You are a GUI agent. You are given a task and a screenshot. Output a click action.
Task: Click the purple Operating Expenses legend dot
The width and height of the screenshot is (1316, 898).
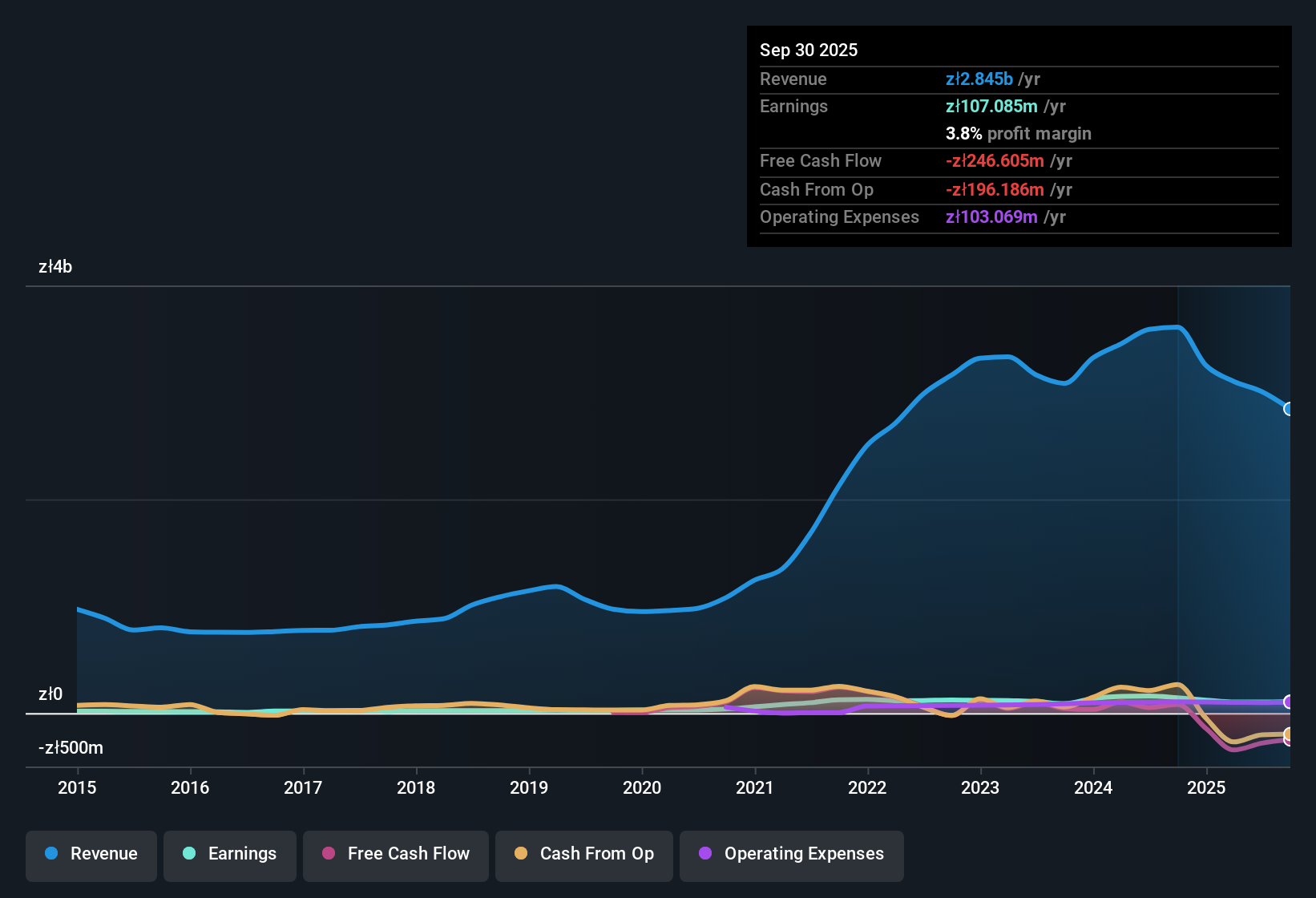click(704, 856)
